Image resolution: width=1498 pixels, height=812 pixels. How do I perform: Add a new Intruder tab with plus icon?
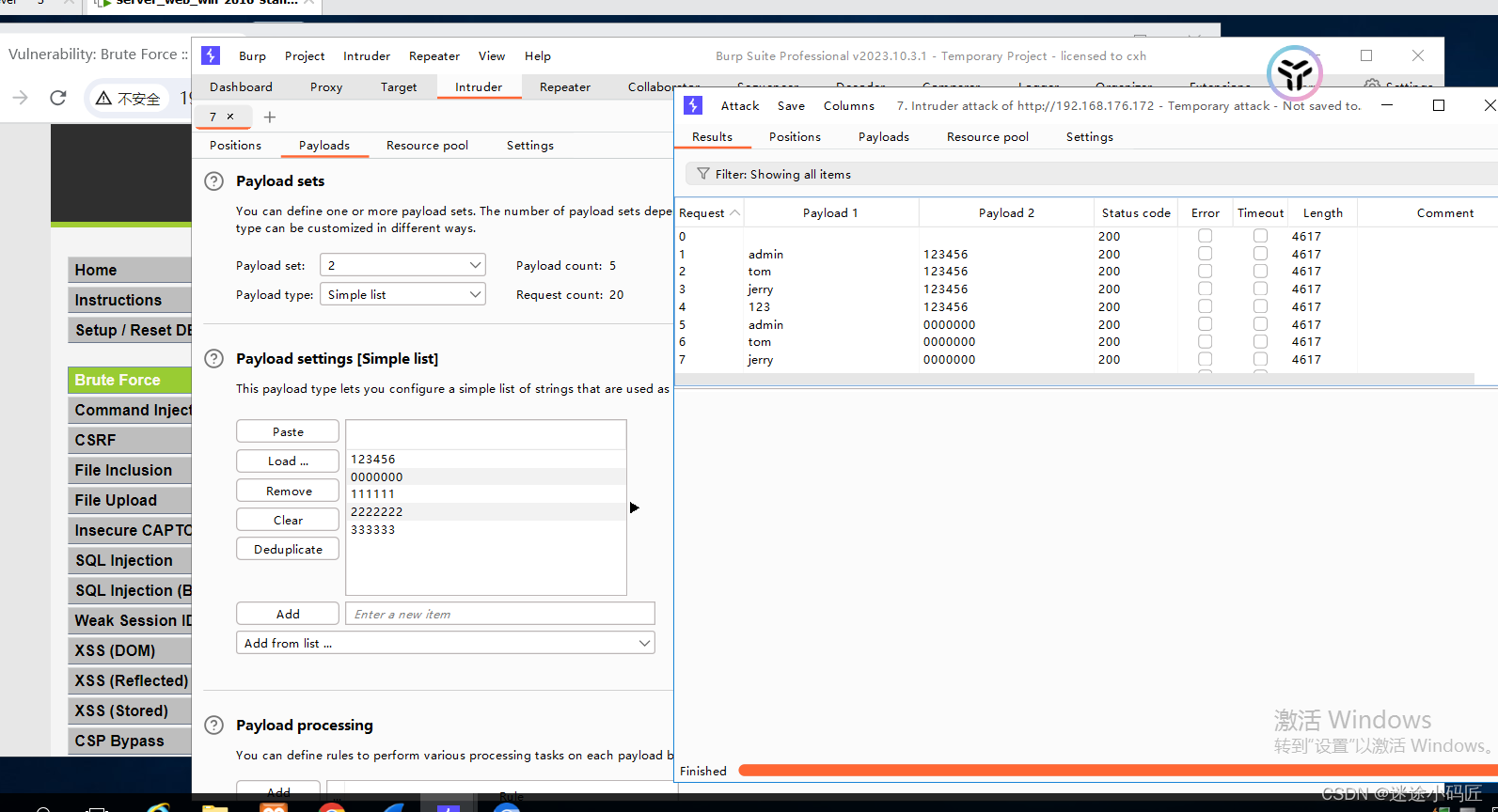pyautogui.click(x=270, y=117)
